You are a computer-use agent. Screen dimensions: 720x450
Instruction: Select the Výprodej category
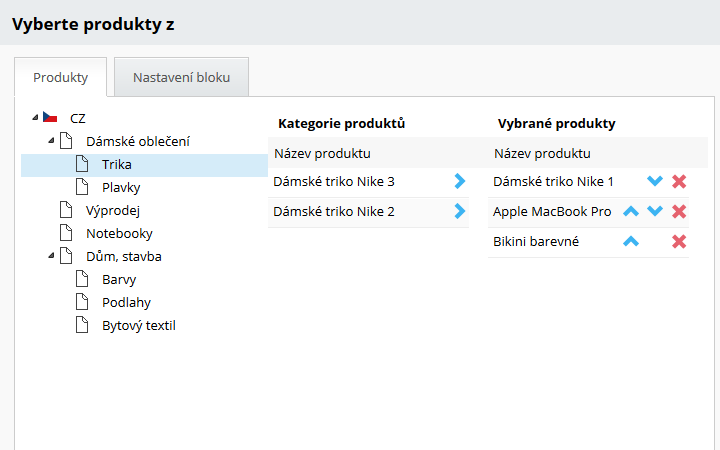(x=113, y=210)
